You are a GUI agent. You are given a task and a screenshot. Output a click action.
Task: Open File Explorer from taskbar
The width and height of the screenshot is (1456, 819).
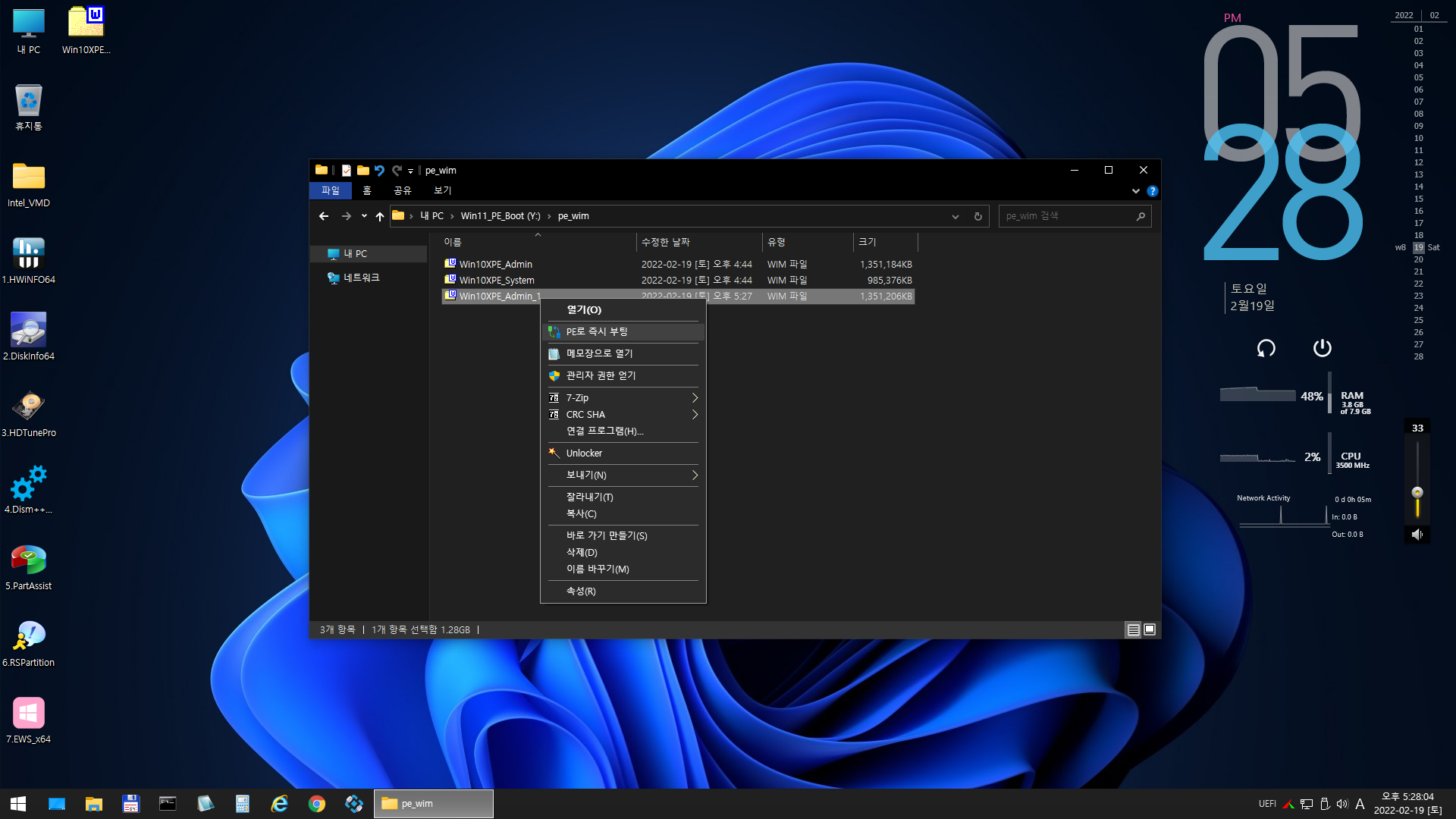click(x=94, y=804)
